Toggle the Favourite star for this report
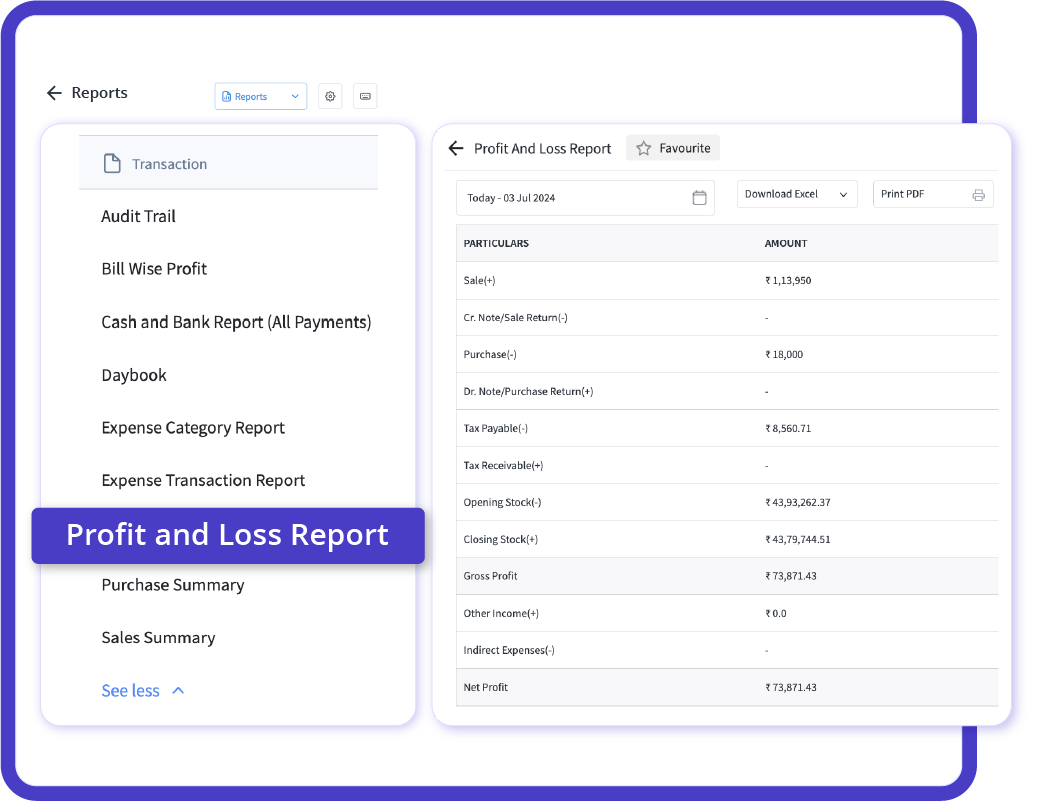 tap(672, 147)
